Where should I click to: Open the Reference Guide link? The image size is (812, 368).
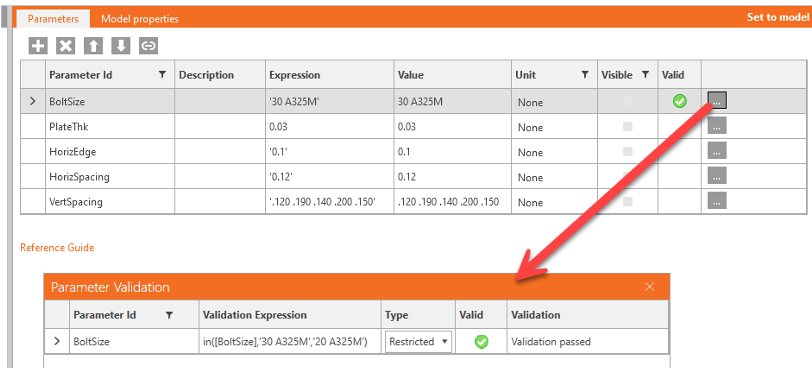pos(57,247)
